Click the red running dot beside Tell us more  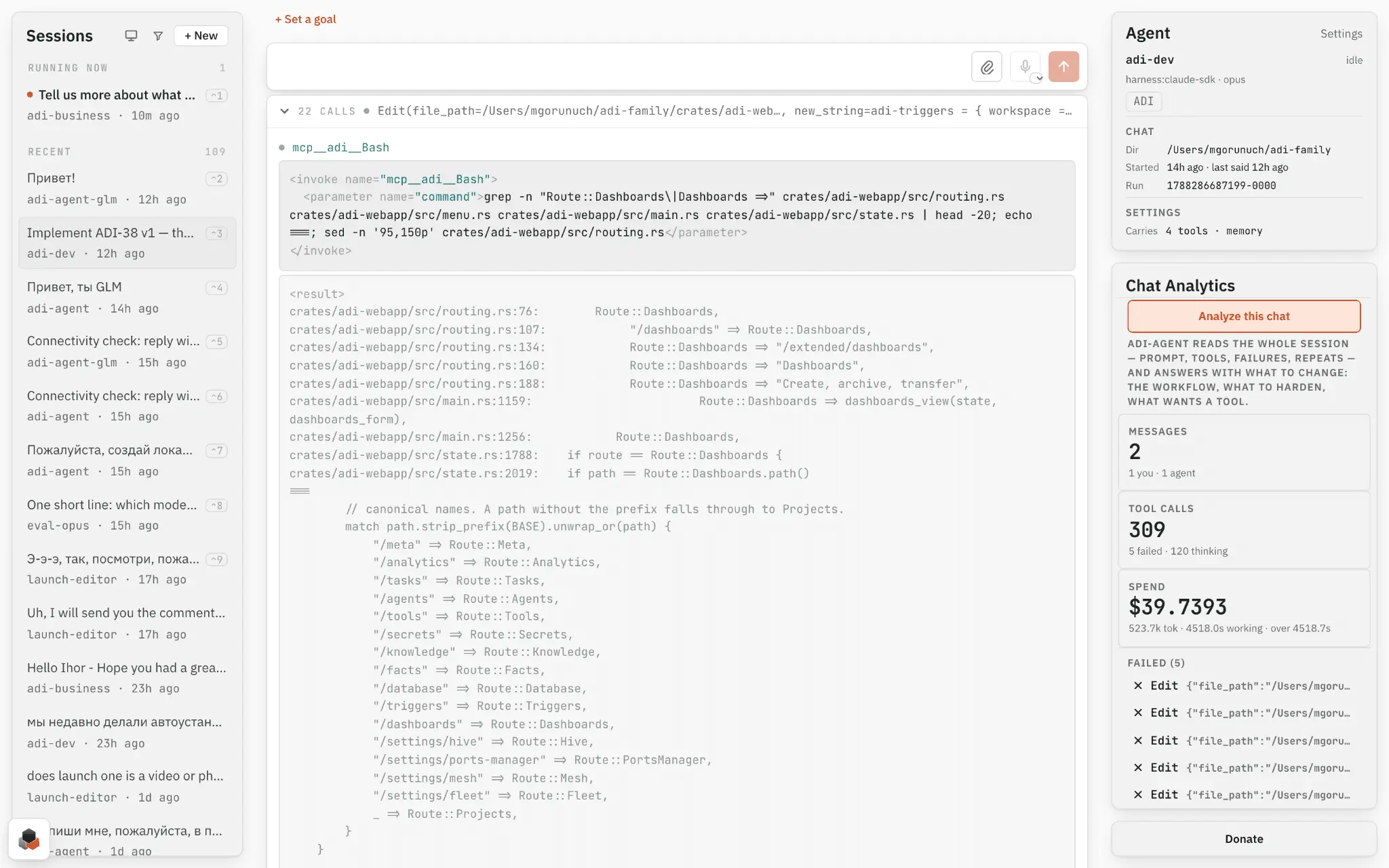tap(30, 95)
